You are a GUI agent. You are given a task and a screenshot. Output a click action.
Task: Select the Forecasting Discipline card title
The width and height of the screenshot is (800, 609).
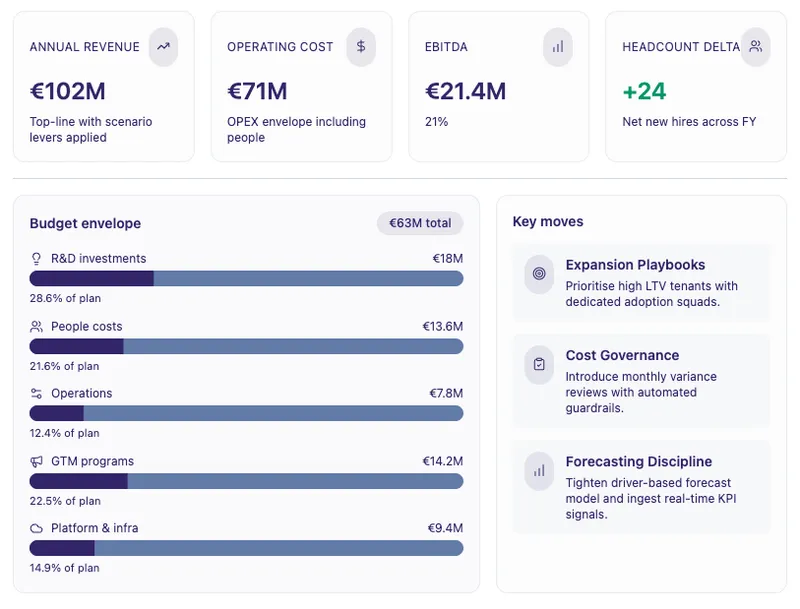(x=638, y=462)
